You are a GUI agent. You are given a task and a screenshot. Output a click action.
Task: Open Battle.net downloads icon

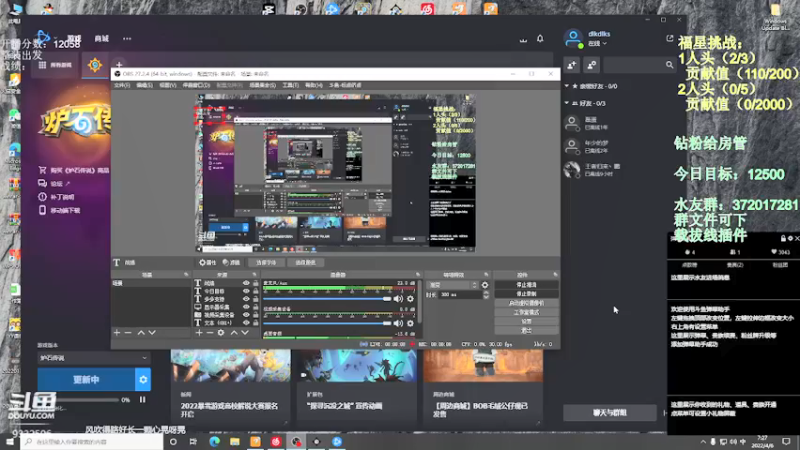point(523,39)
